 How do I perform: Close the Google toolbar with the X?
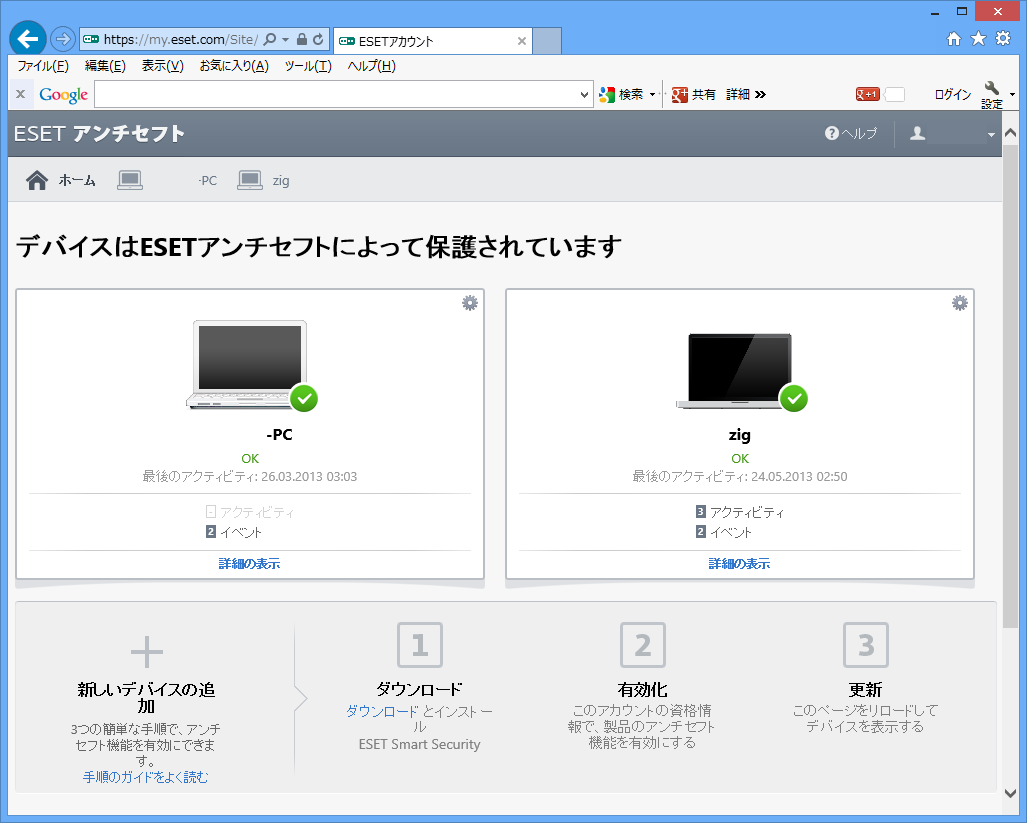click(20, 94)
